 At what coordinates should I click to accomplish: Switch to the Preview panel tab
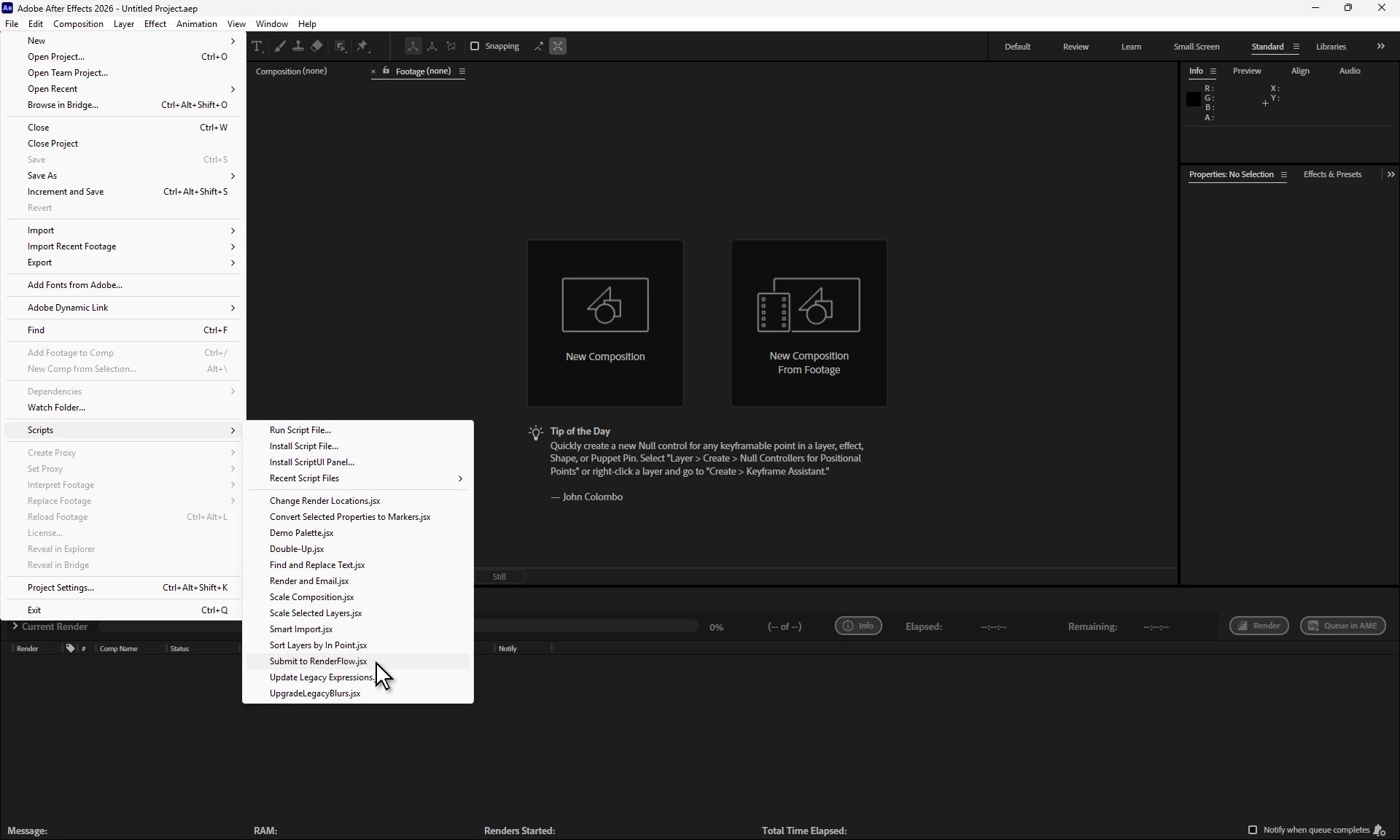pos(1247,71)
